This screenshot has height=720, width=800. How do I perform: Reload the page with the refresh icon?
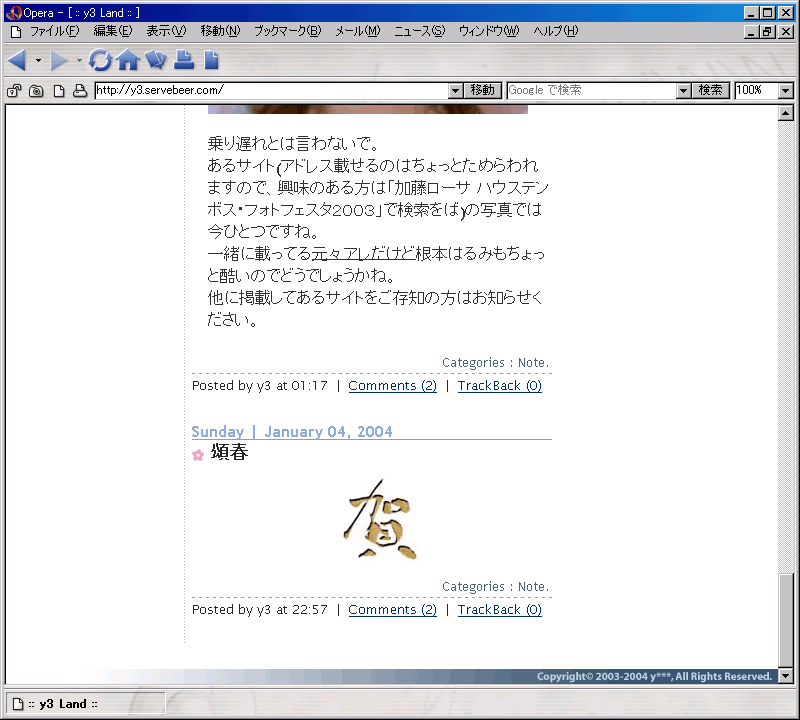(x=100, y=60)
